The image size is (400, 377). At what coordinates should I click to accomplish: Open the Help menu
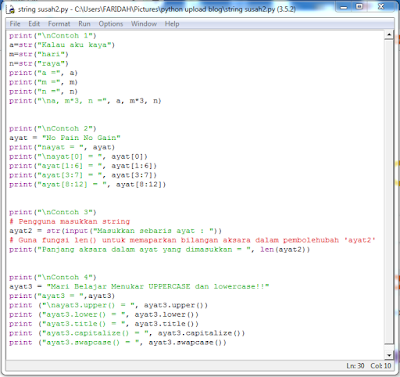click(172, 24)
